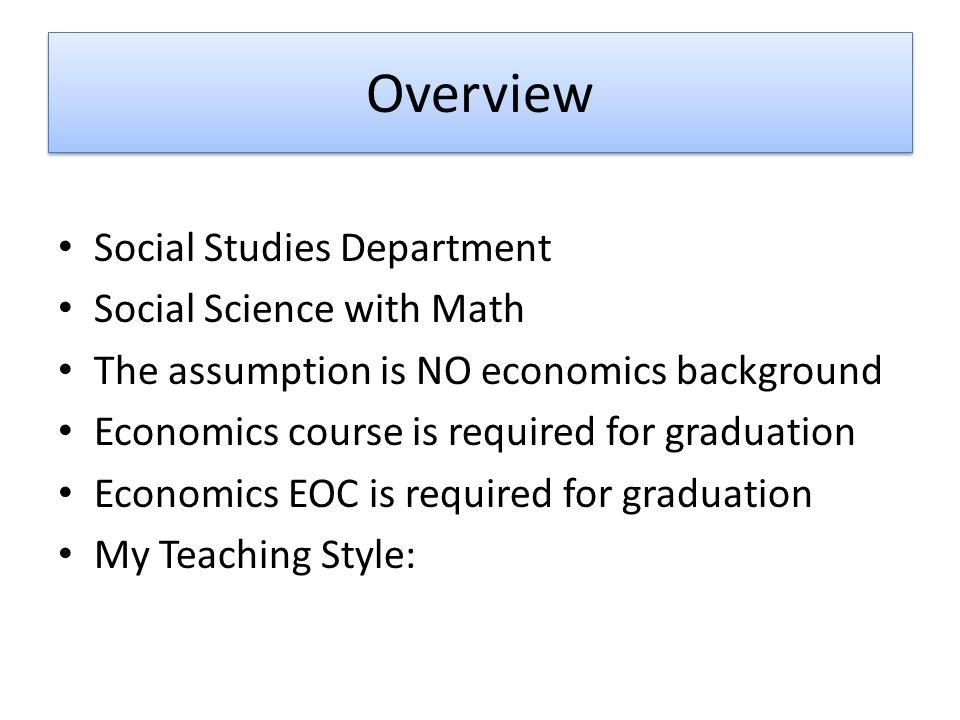
Task: Click the bullet dot before Social Studies Department
Action: point(66,247)
